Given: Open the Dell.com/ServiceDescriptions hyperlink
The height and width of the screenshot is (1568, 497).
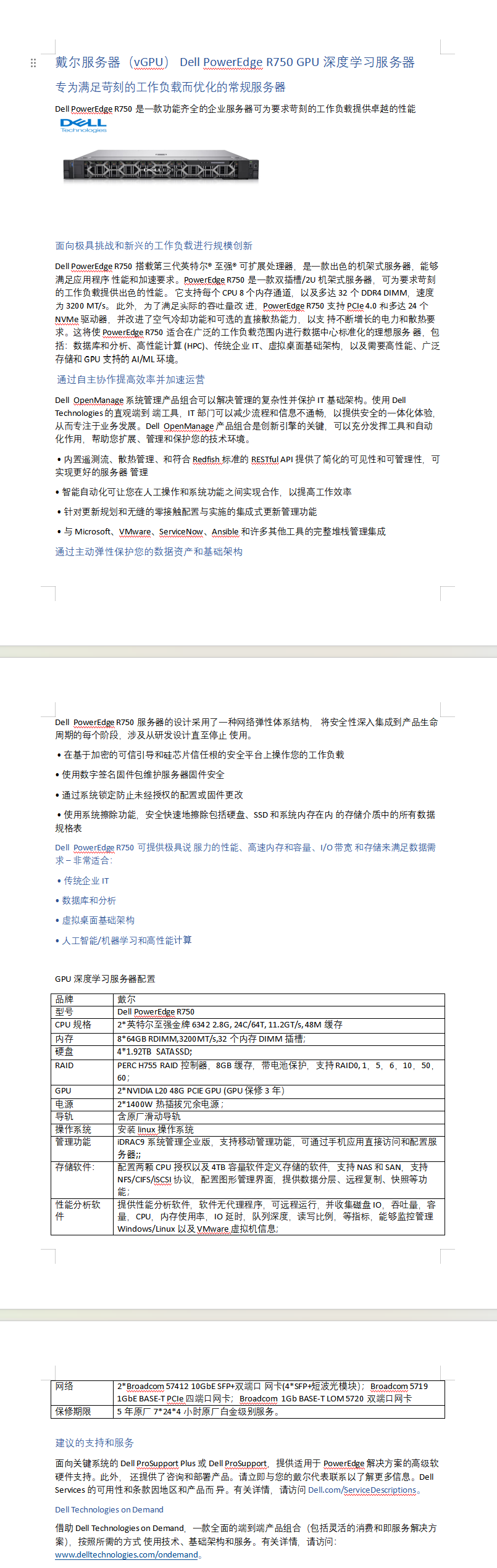Looking at the screenshot, I should point(362,1490).
